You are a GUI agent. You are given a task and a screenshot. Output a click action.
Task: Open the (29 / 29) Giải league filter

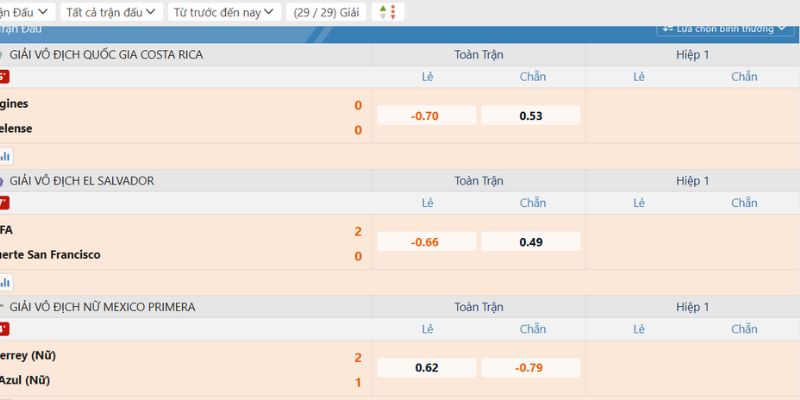[x=324, y=12]
